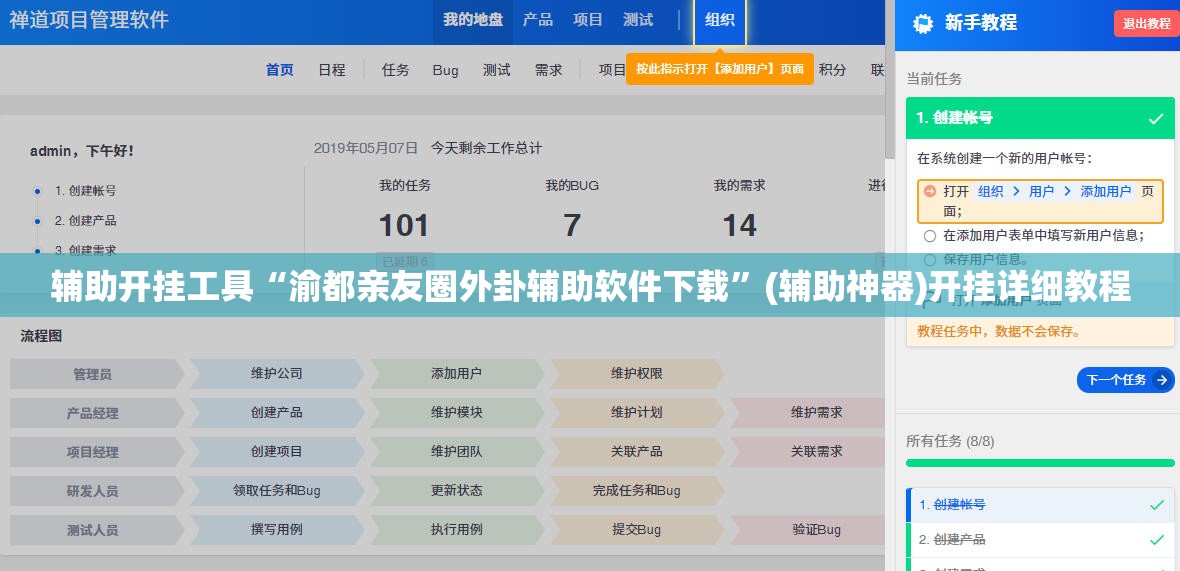The width and height of the screenshot is (1180, 571).
Task: Click the green check next to 1. 创建帐号 in the list
Action: (x=1157, y=505)
